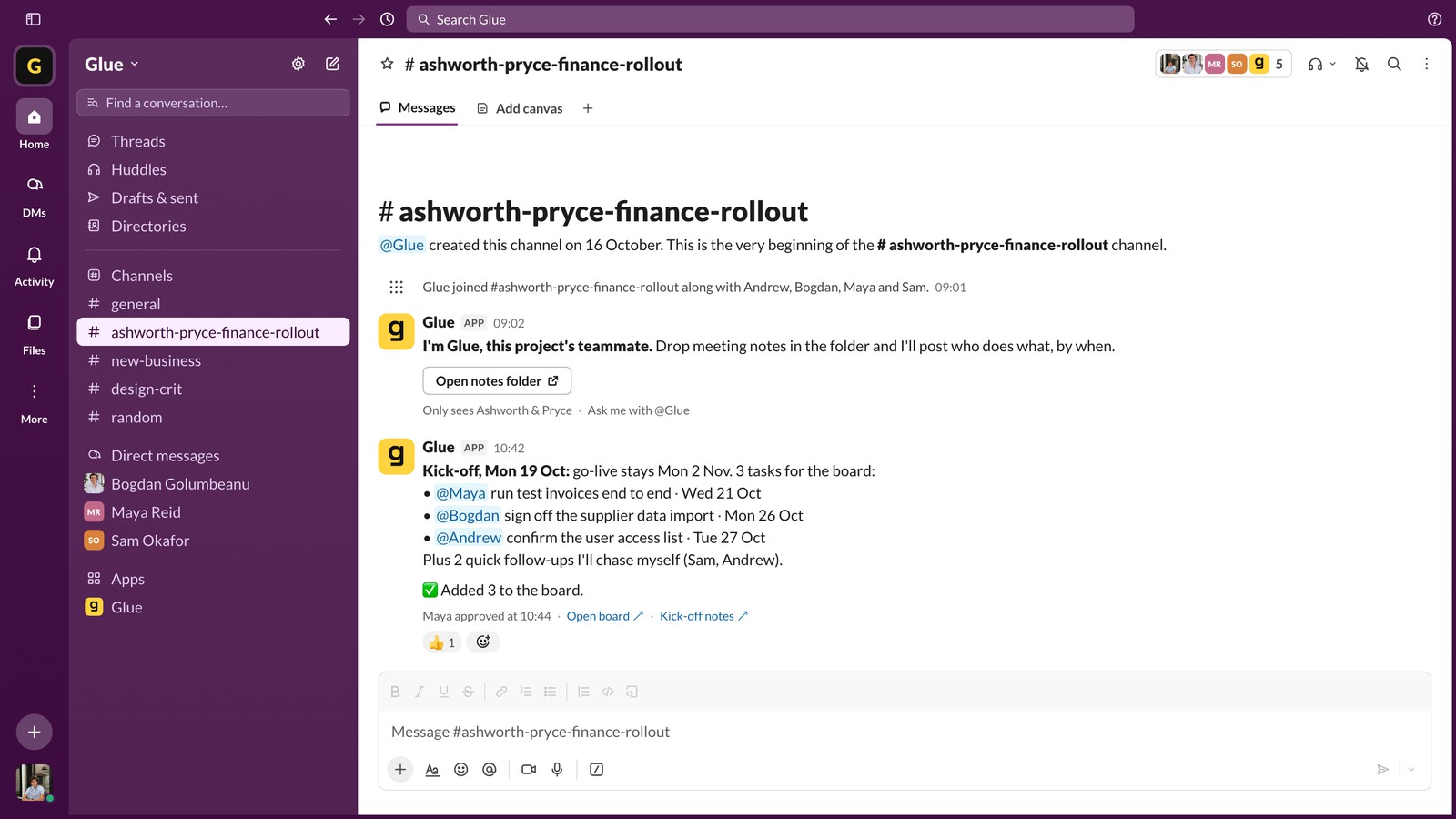Follow the Open board link

pyautogui.click(x=605, y=616)
